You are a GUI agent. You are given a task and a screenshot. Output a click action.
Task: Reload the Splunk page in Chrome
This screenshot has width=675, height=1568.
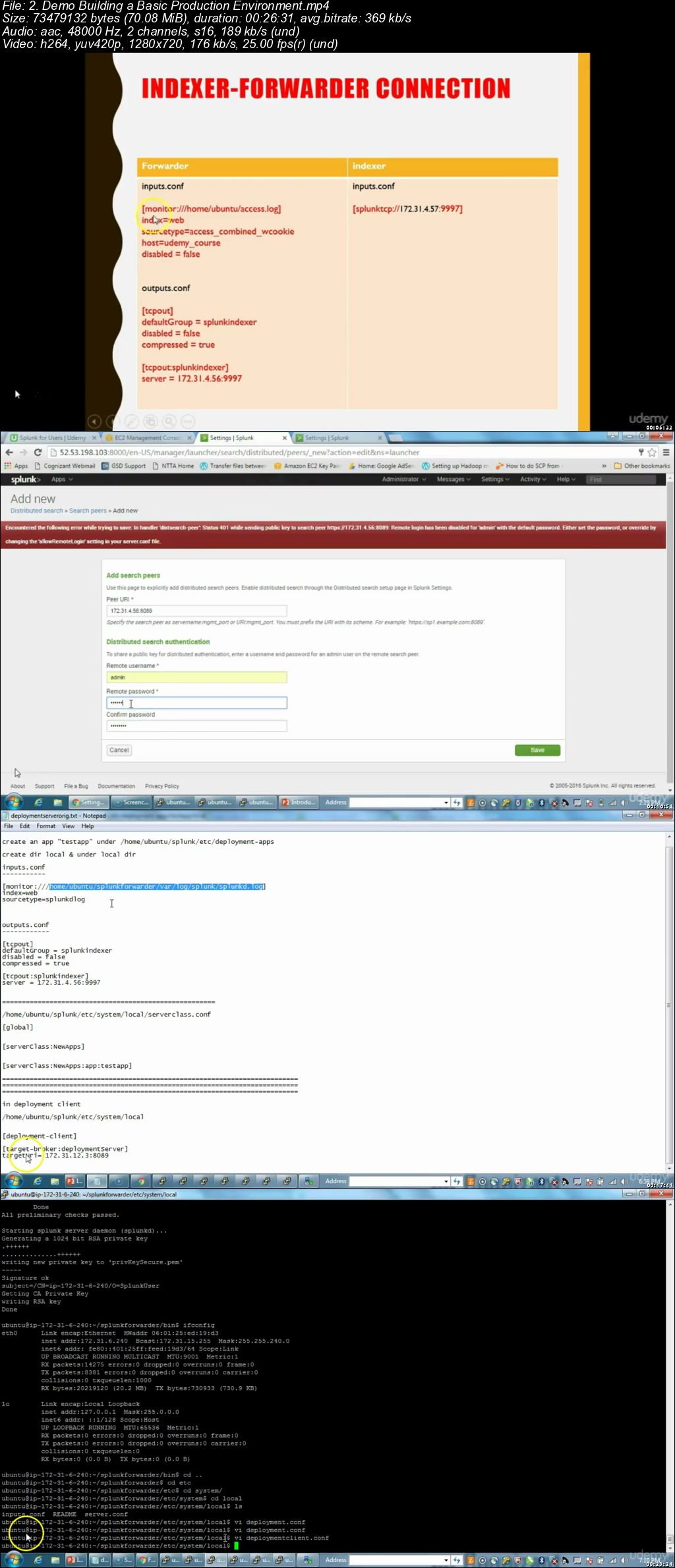click(38, 452)
